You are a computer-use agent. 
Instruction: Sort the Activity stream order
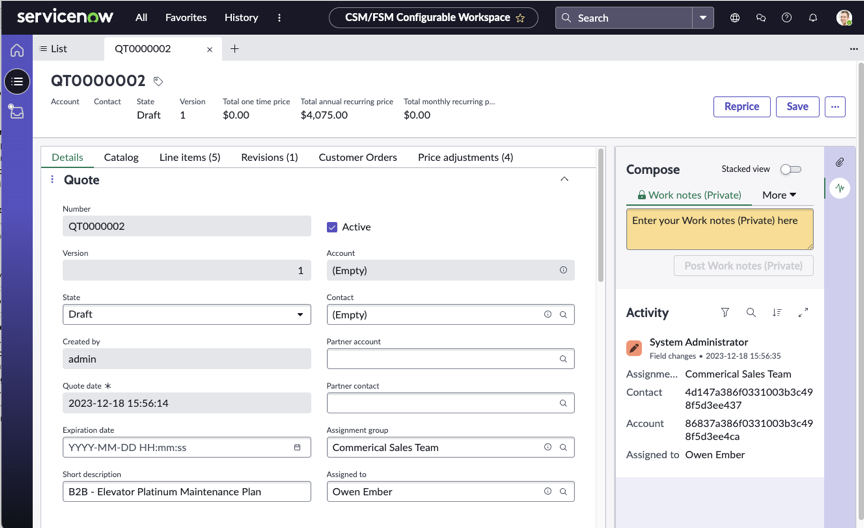[x=777, y=313]
